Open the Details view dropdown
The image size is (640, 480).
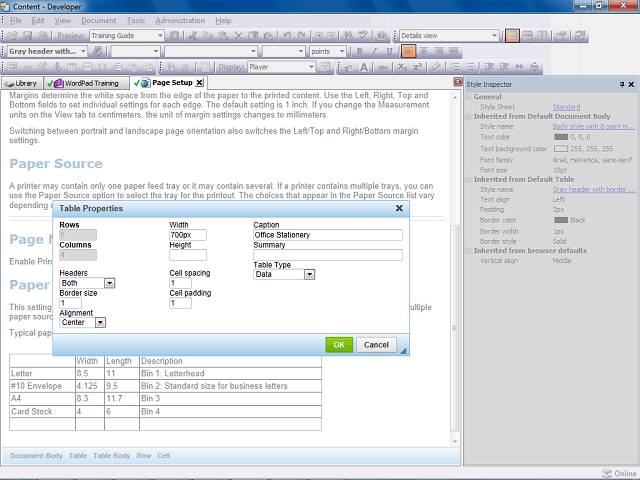[494, 36]
